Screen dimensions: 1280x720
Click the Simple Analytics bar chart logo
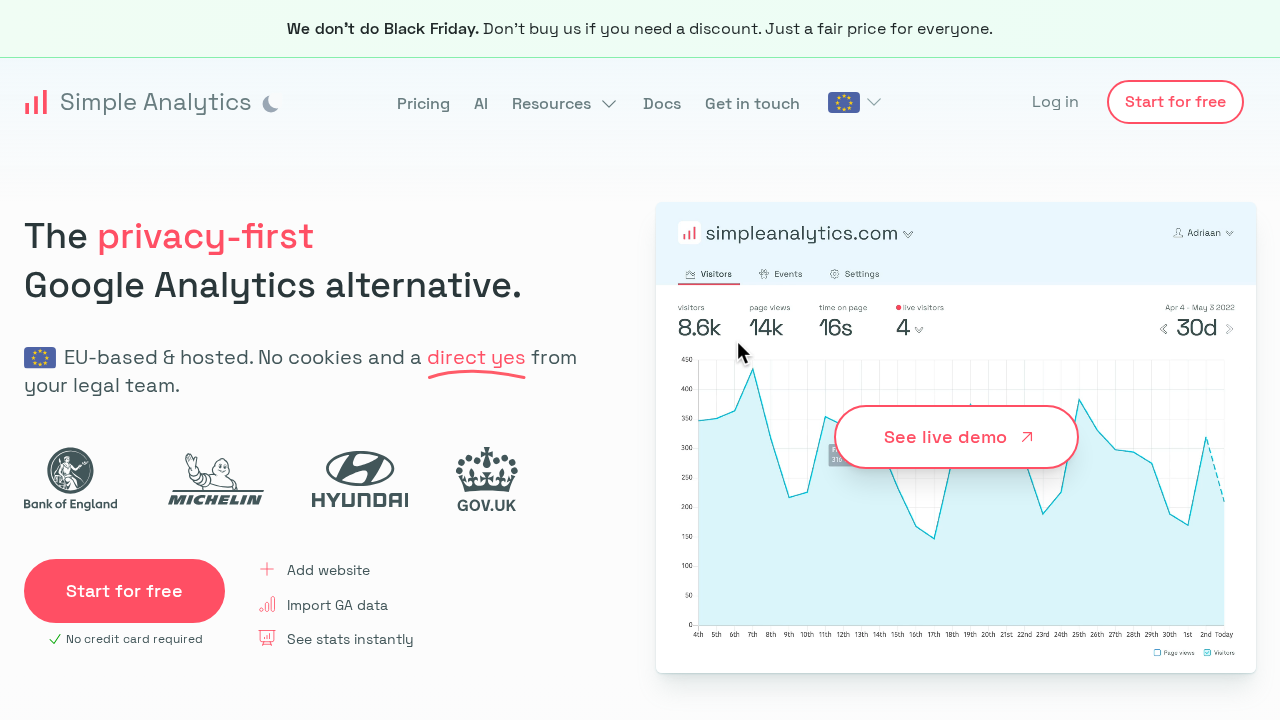[36, 102]
